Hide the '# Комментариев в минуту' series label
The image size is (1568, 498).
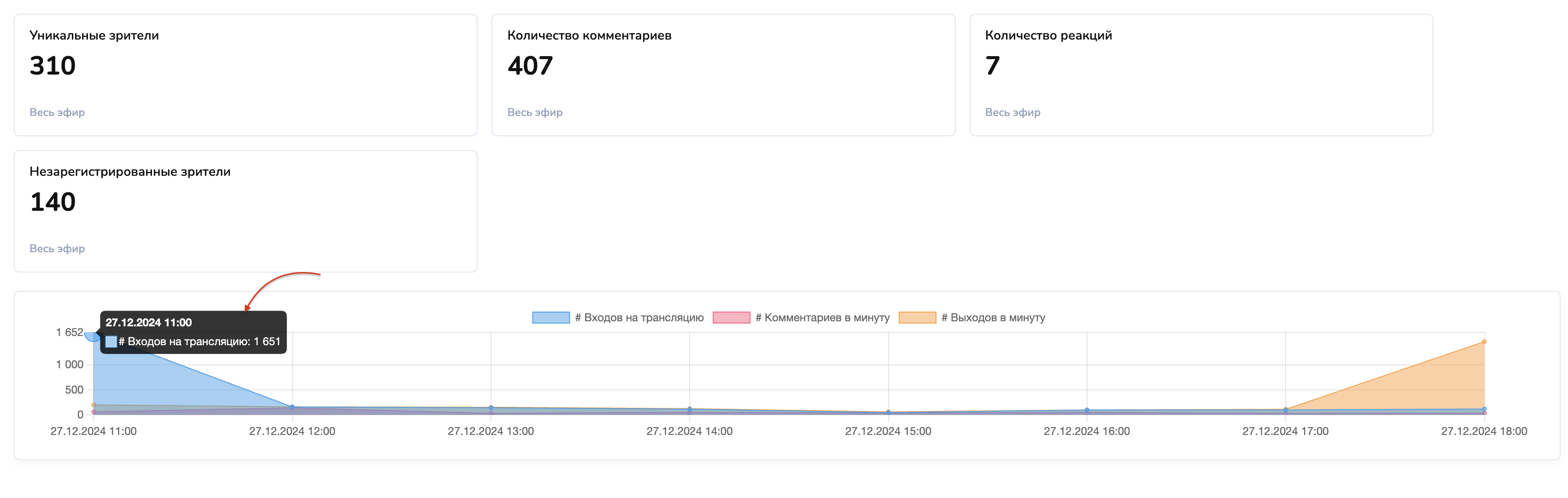point(822,318)
